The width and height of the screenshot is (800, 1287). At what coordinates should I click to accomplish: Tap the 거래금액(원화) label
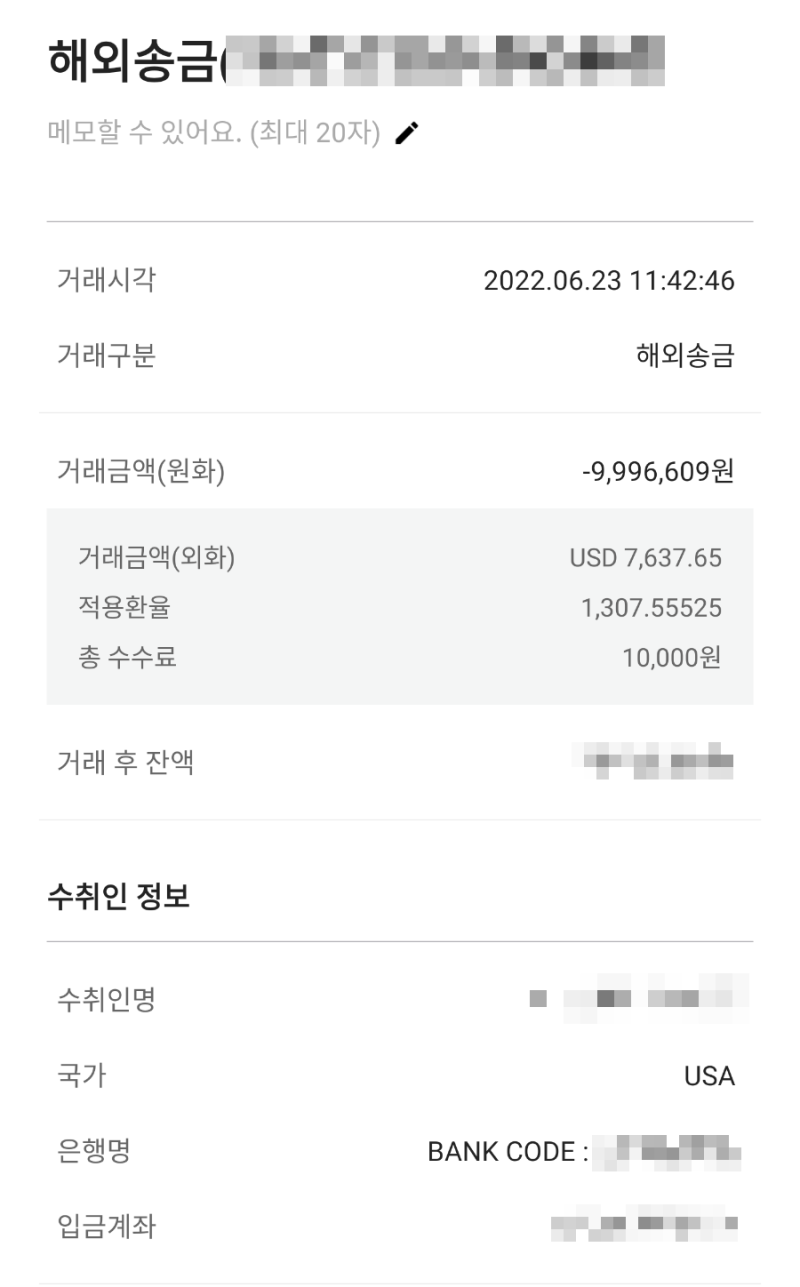click(x=141, y=471)
